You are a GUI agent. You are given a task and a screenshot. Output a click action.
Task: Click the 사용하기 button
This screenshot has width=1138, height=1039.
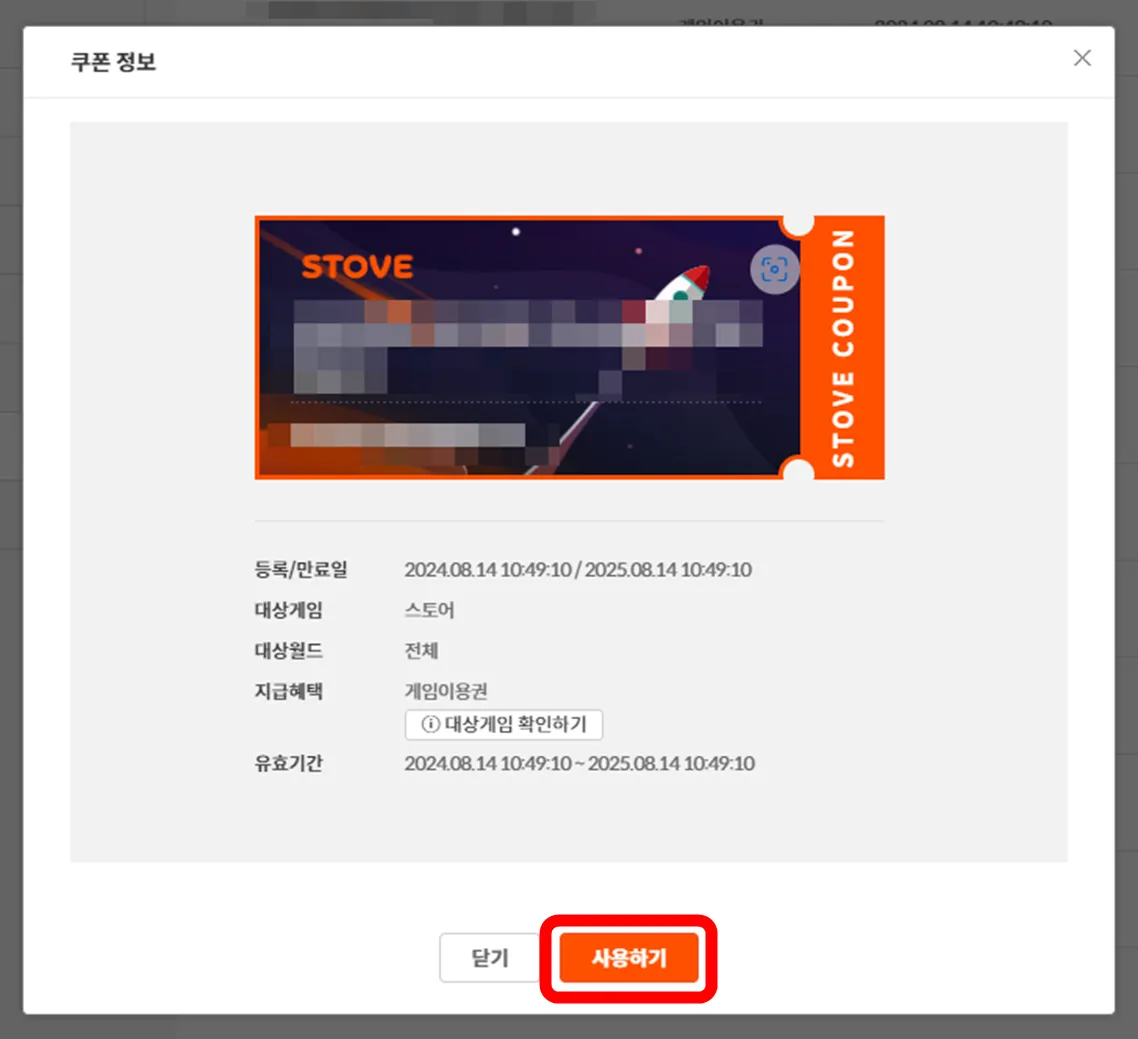coord(629,958)
